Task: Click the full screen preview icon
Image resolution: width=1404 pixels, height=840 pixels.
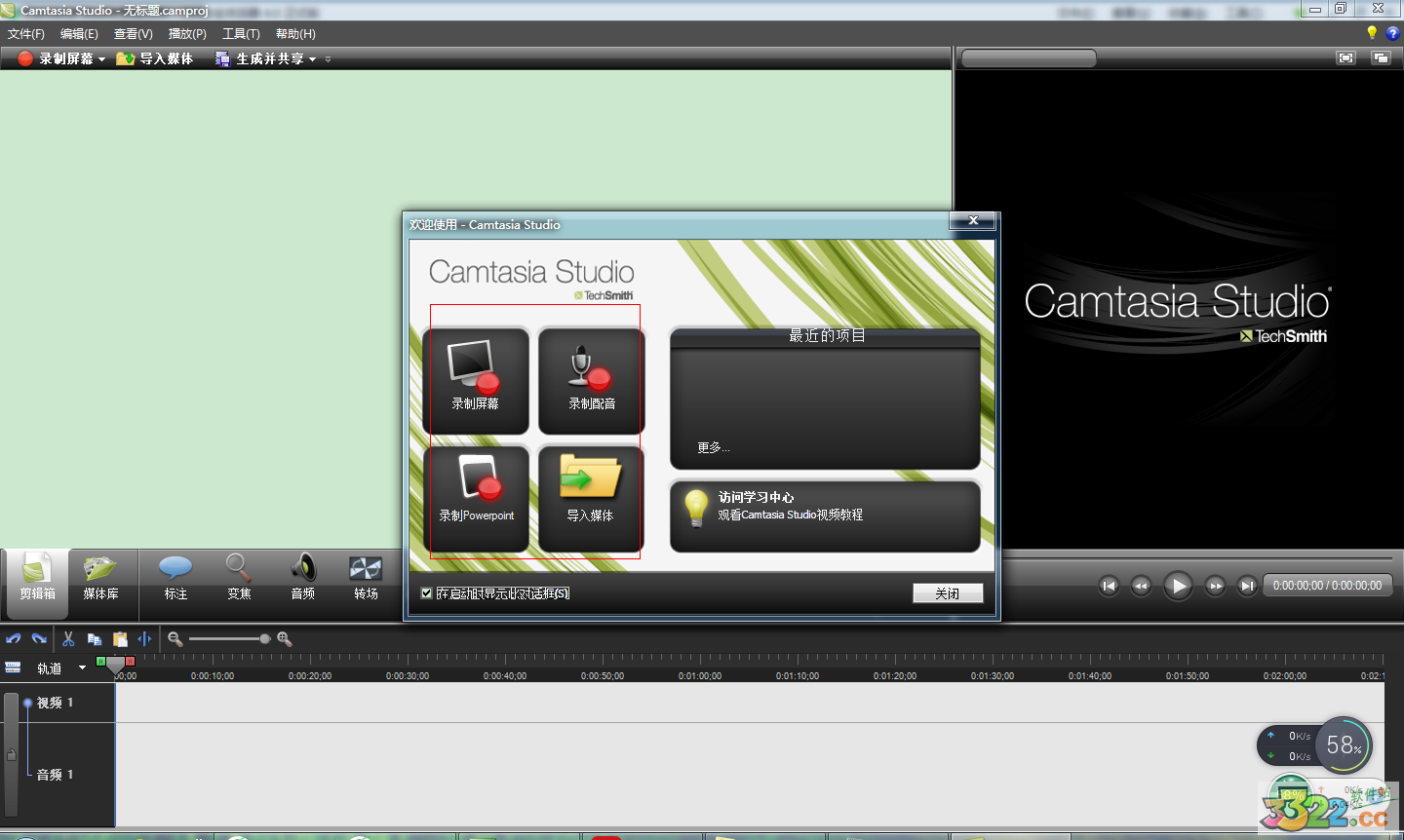Action: click(x=1346, y=57)
